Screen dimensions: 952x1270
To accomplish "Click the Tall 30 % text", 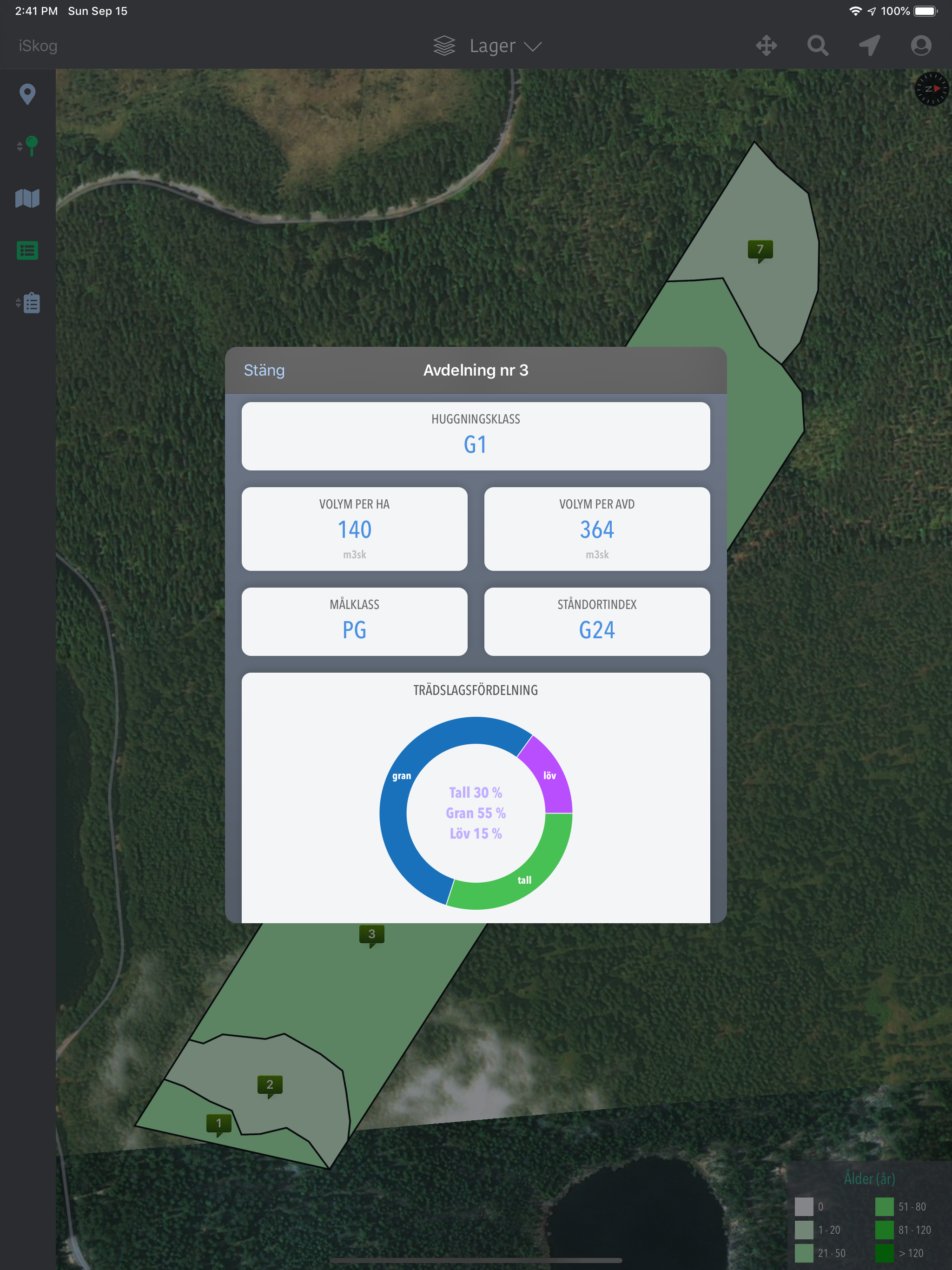I will tap(476, 793).
